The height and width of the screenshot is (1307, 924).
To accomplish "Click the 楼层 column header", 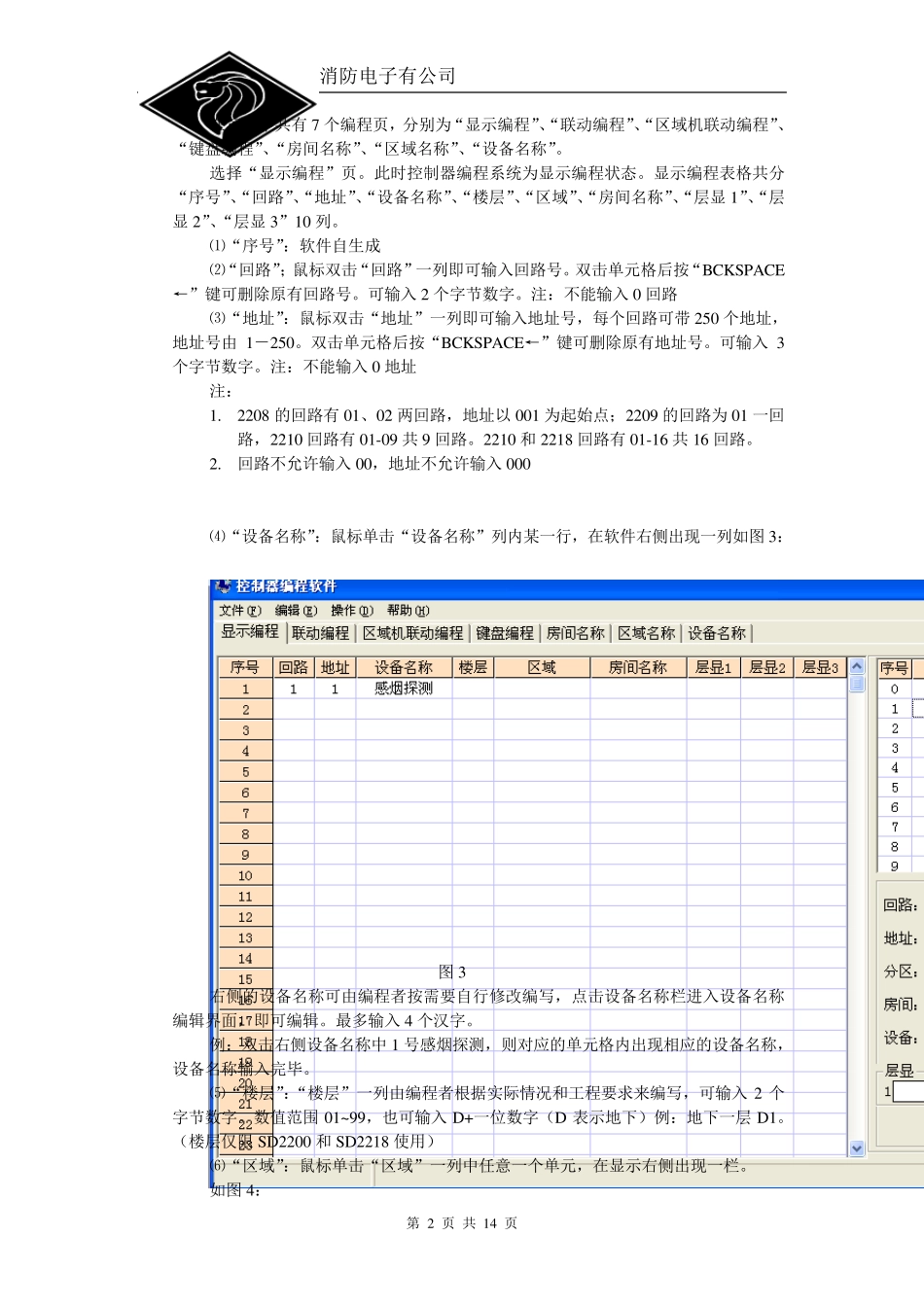I will (x=473, y=667).
